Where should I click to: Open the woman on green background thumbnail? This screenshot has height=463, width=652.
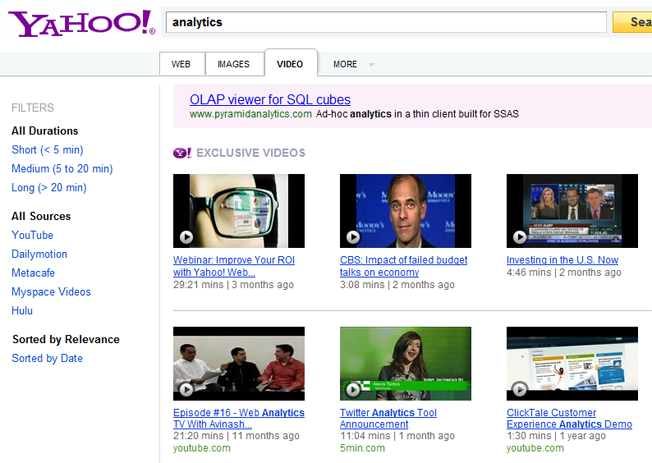coord(405,364)
